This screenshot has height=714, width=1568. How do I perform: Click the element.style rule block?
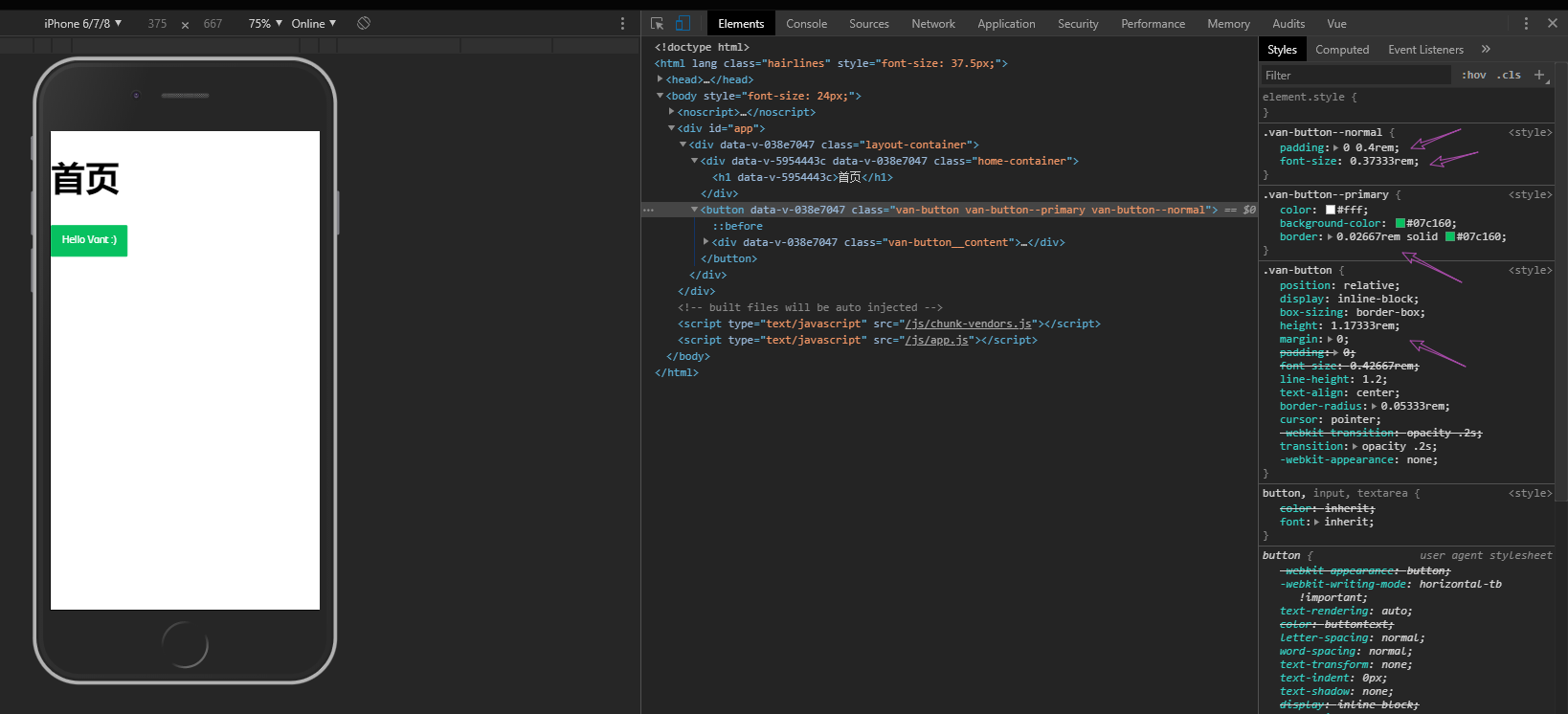point(1407,104)
